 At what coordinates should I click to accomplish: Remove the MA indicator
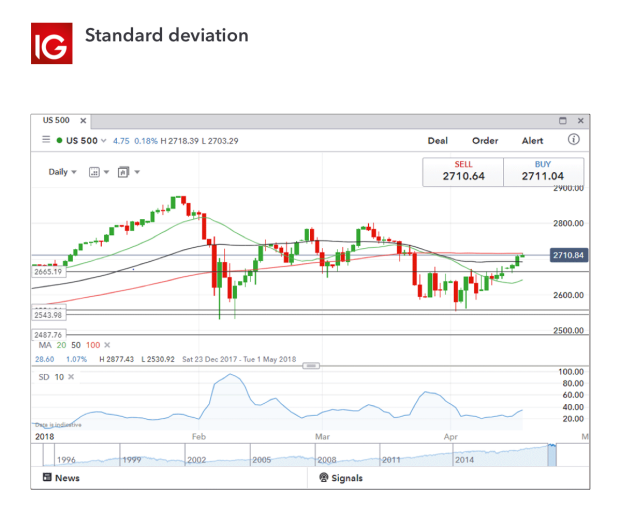click(107, 345)
